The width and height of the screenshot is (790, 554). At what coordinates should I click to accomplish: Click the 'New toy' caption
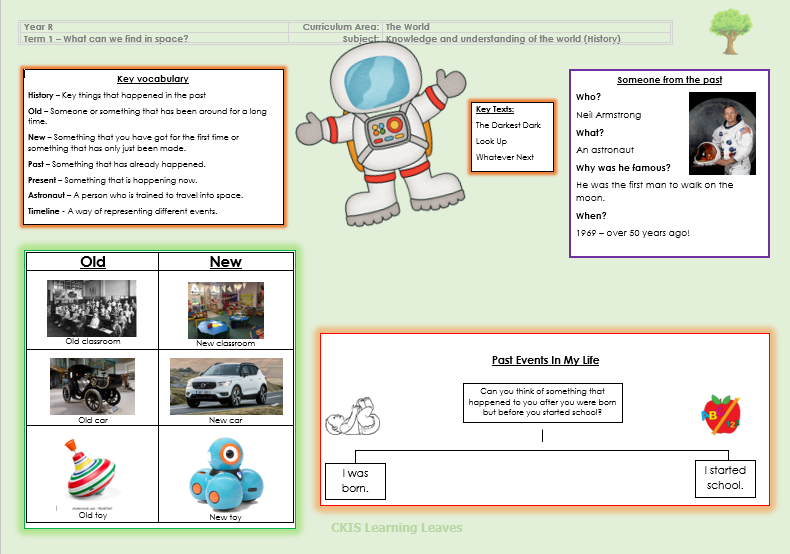tap(226, 517)
